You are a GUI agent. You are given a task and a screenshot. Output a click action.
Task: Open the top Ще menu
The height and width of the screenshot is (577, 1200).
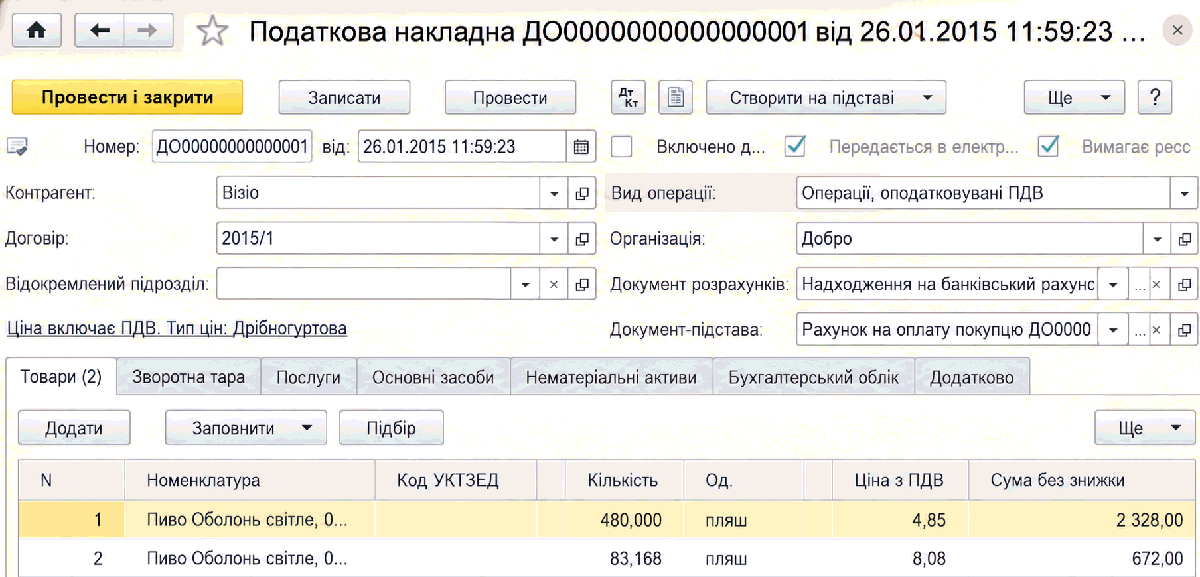(x=1076, y=97)
